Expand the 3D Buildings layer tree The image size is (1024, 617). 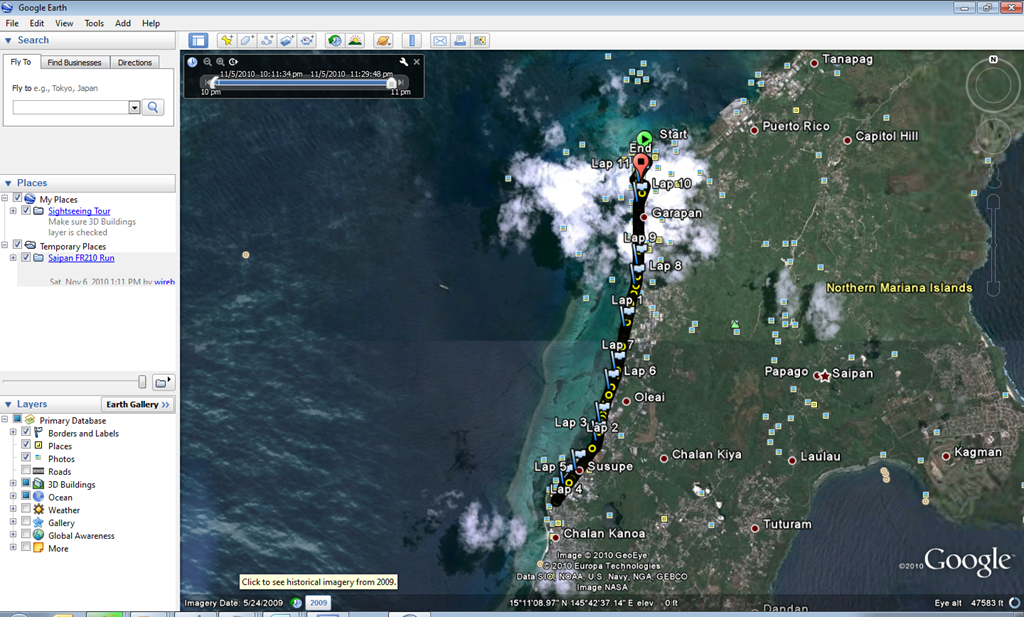coord(13,484)
